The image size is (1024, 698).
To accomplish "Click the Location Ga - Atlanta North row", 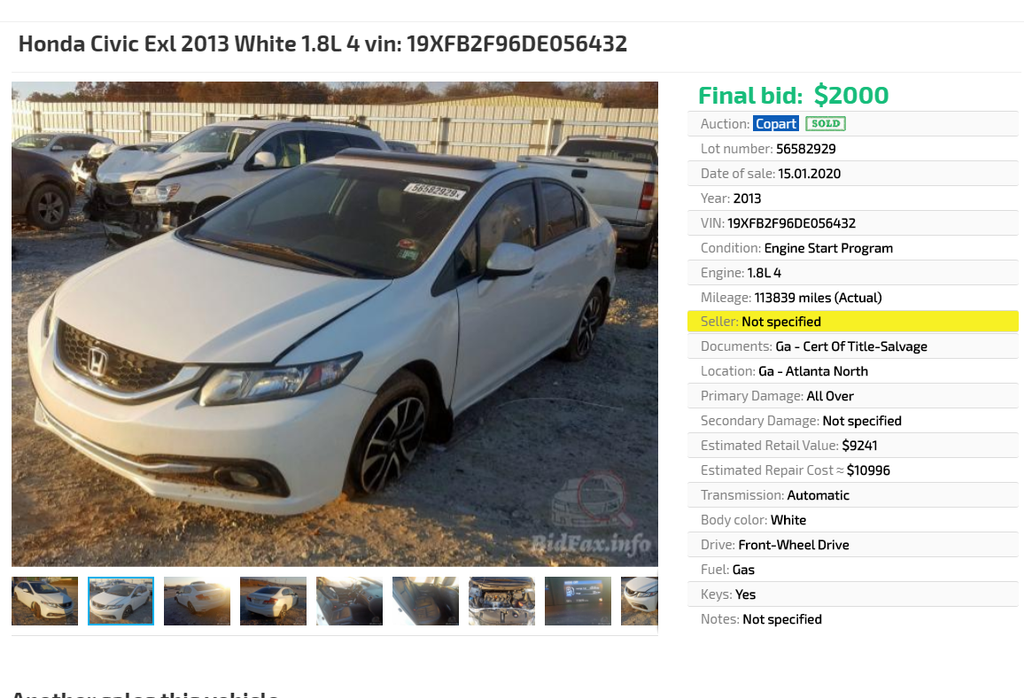I will [853, 371].
